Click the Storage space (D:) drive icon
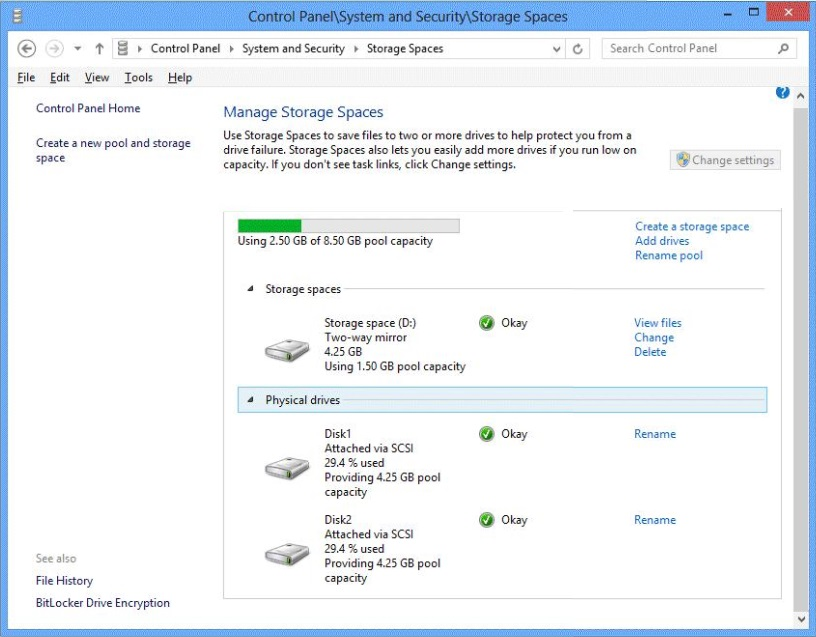This screenshot has width=816, height=637. 287,350
